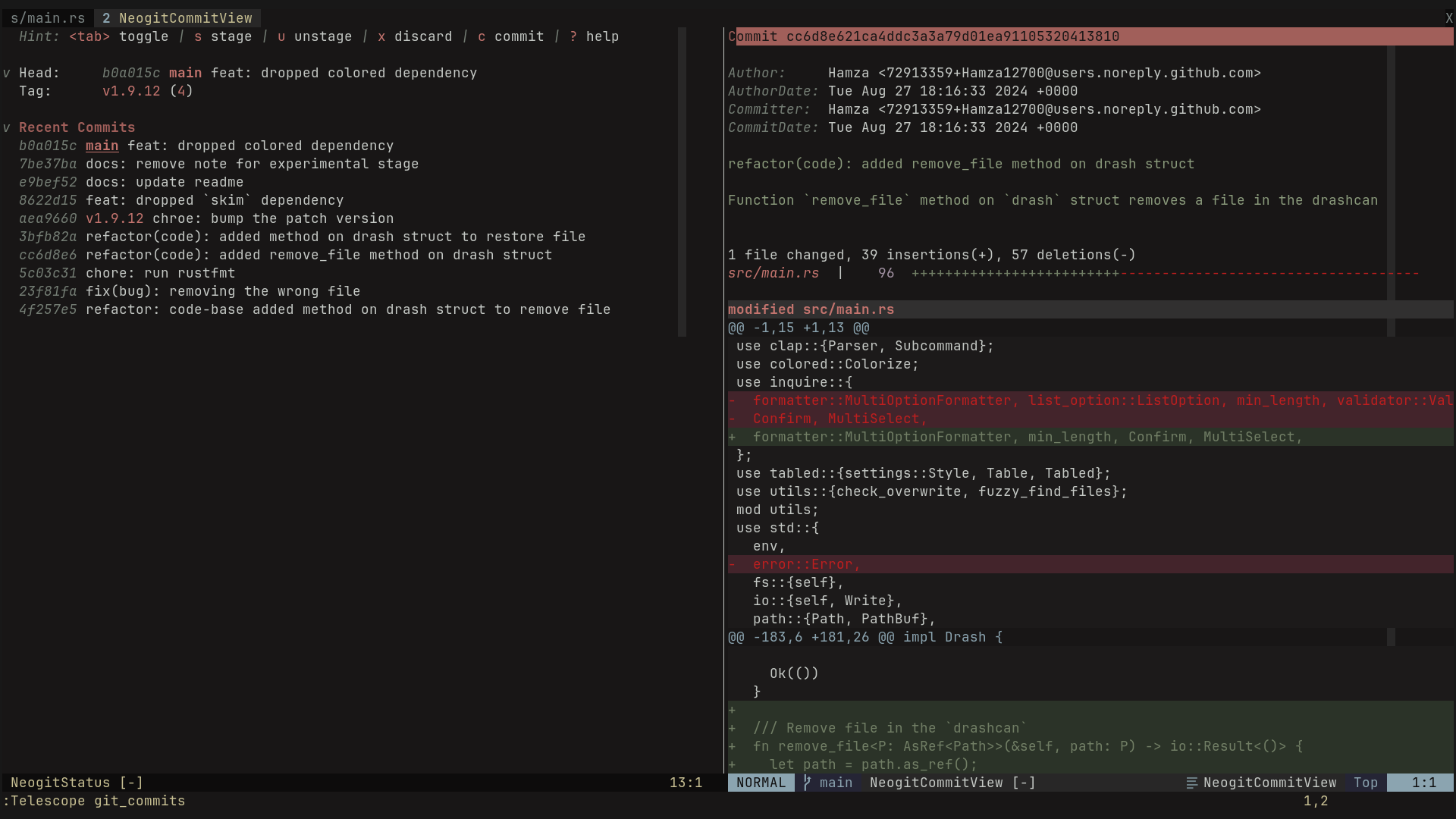The height and width of the screenshot is (819, 1456).
Task: Click added line formatter::MultiOptionFormatter, min_length
Action: coord(1090,437)
